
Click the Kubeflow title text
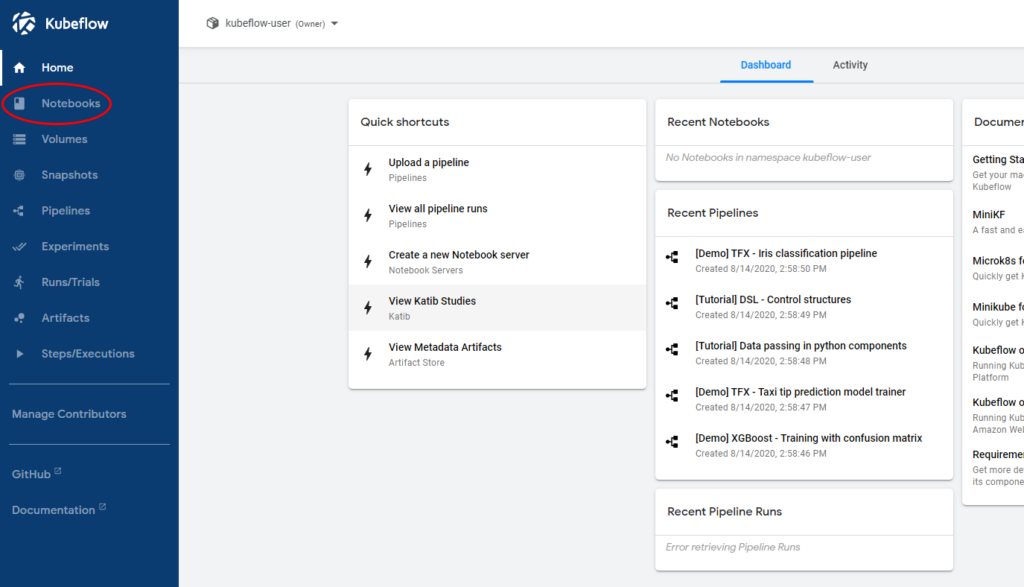click(76, 24)
